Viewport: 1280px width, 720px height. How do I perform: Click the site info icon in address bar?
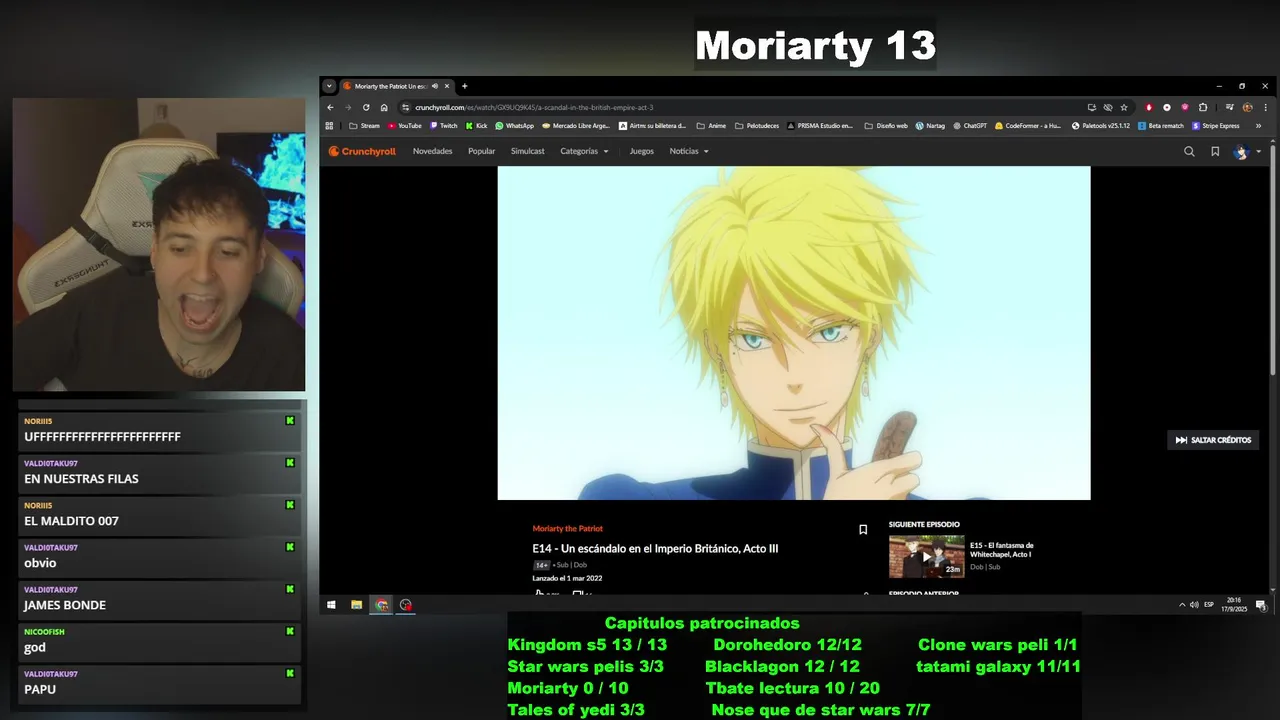coord(405,107)
